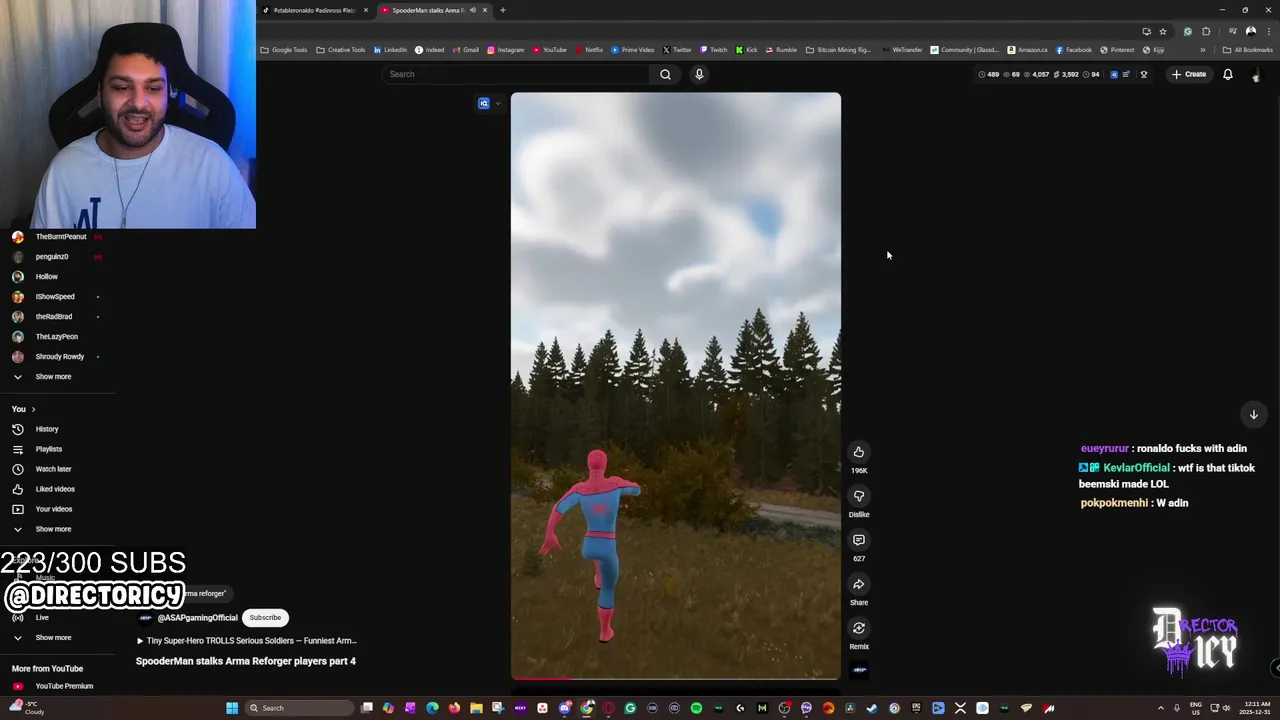Click the search magnifier button
This screenshot has height=720, width=1280.
click(x=665, y=74)
